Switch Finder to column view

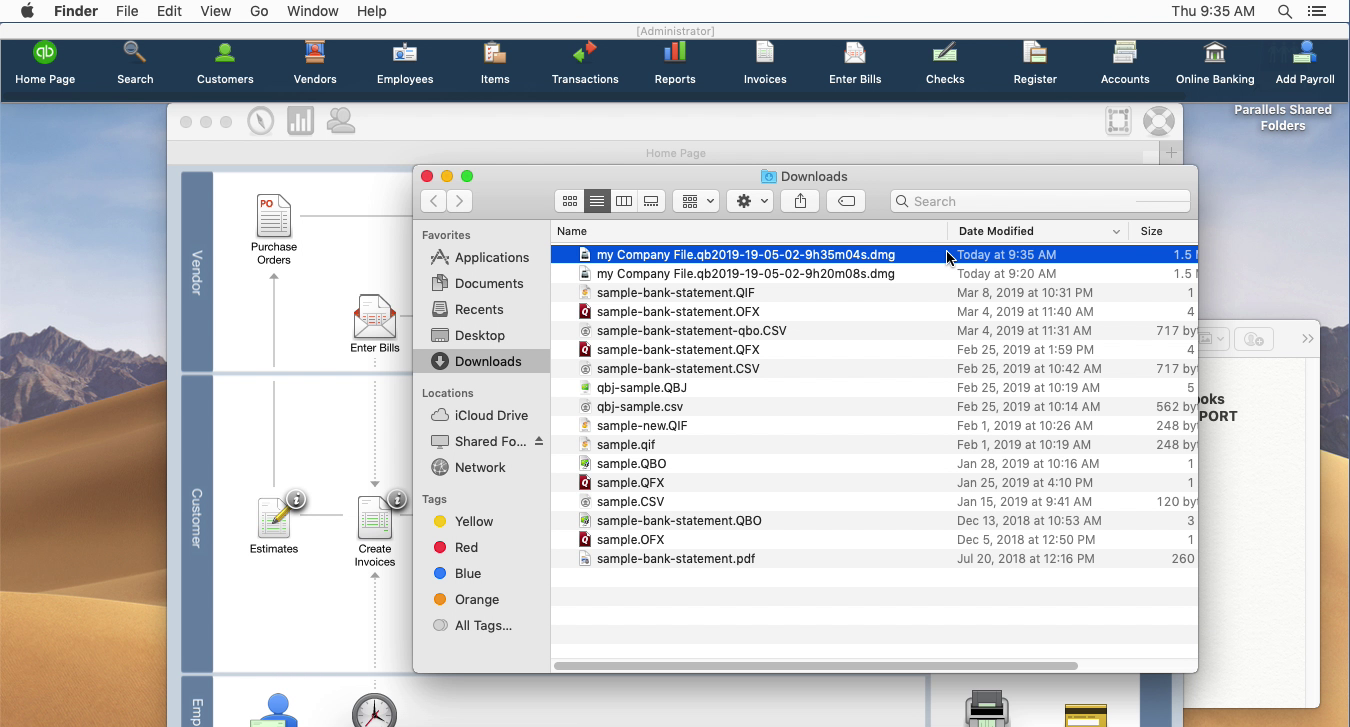624,201
